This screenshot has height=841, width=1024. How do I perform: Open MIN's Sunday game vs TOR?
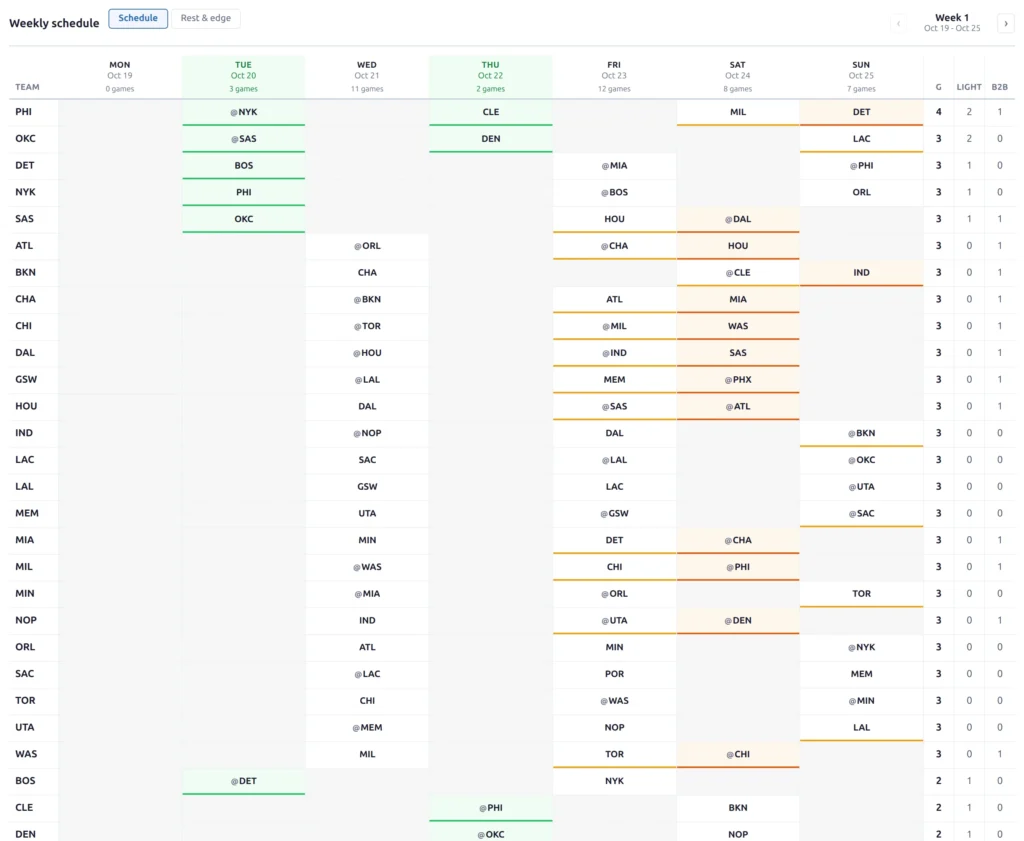coord(861,594)
